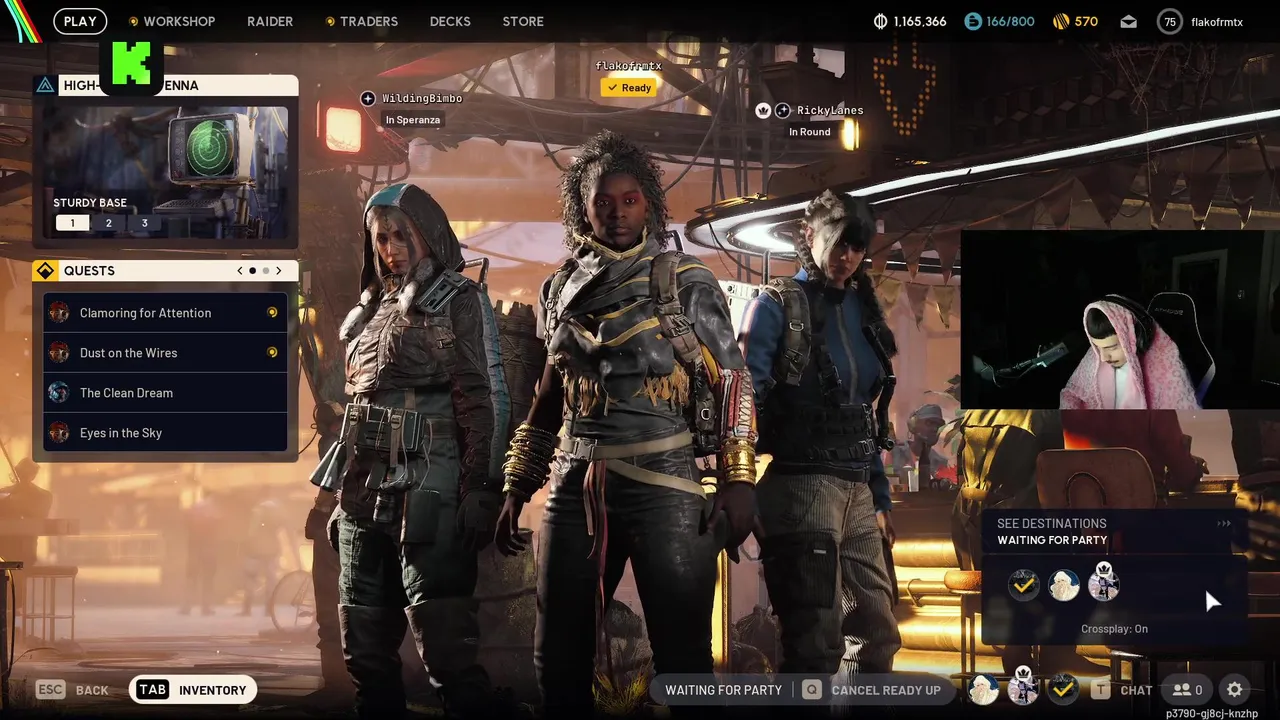
Task: Click the white-haired avatar in the party panel
Action: (1064, 584)
